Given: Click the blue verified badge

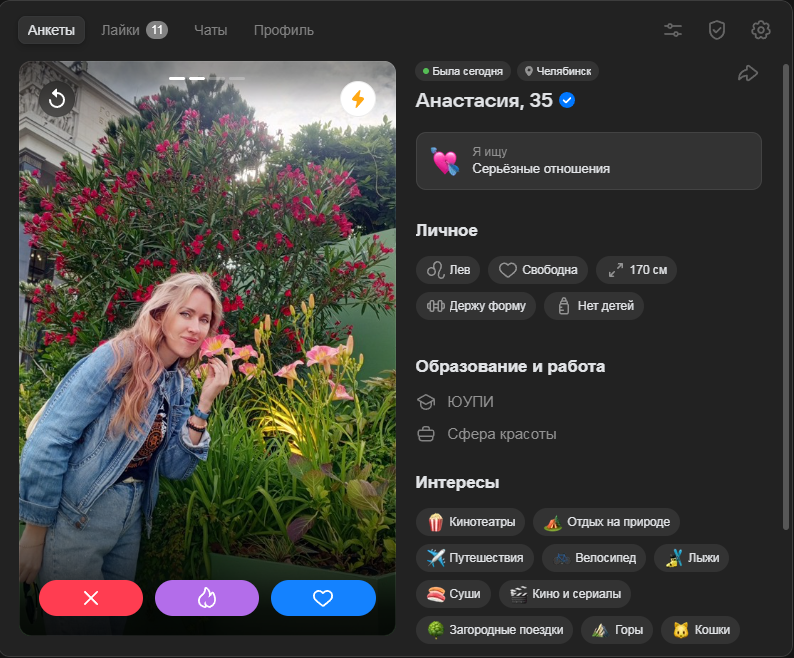Looking at the screenshot, I should point(567,100).
